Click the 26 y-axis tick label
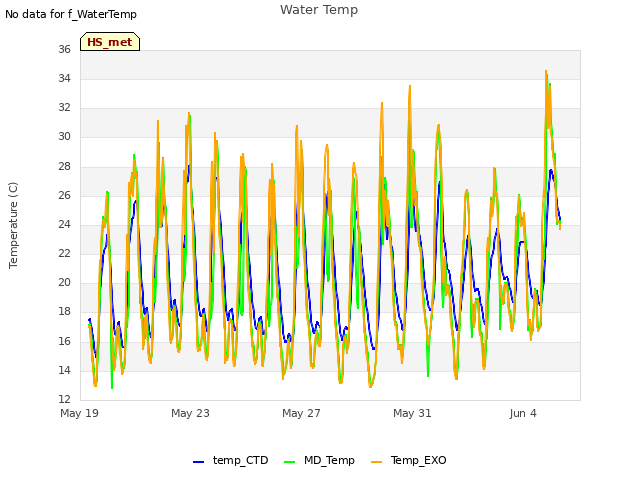 coord(64,196)
